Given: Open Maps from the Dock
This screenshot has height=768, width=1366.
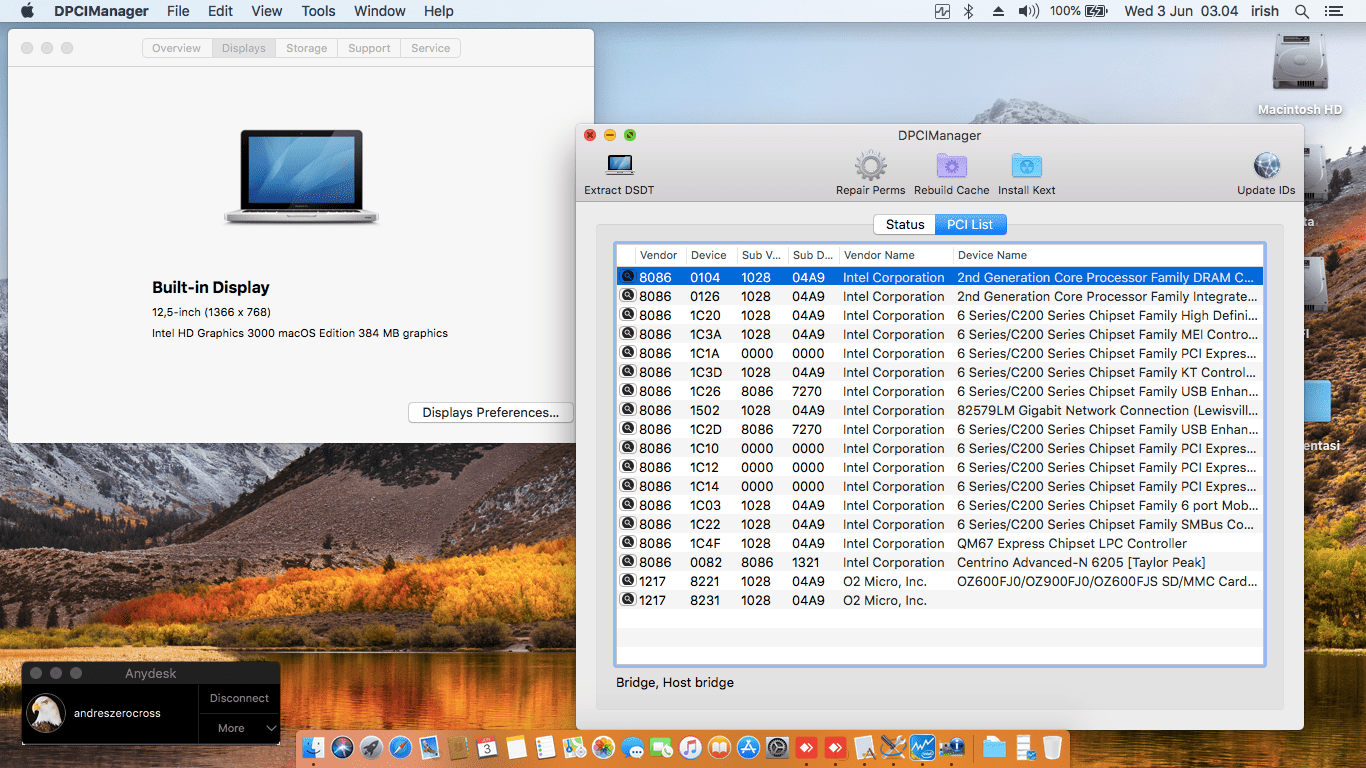Looking at the screenshot, I should point(574,747).
